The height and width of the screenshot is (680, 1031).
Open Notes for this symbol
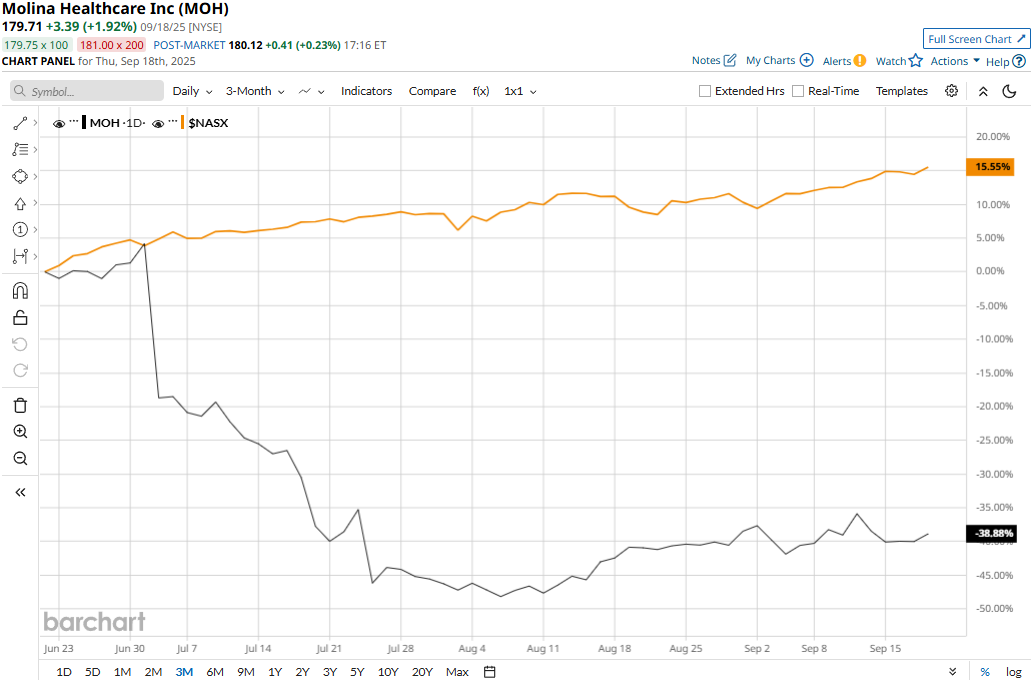point(713,61)
